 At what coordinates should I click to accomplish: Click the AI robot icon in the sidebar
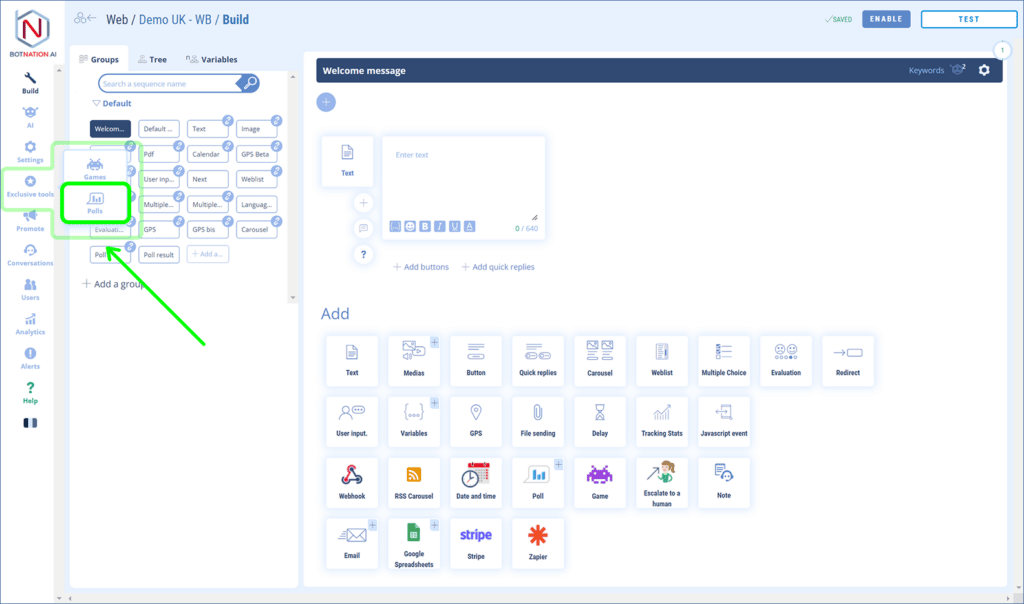click(30, 115)
